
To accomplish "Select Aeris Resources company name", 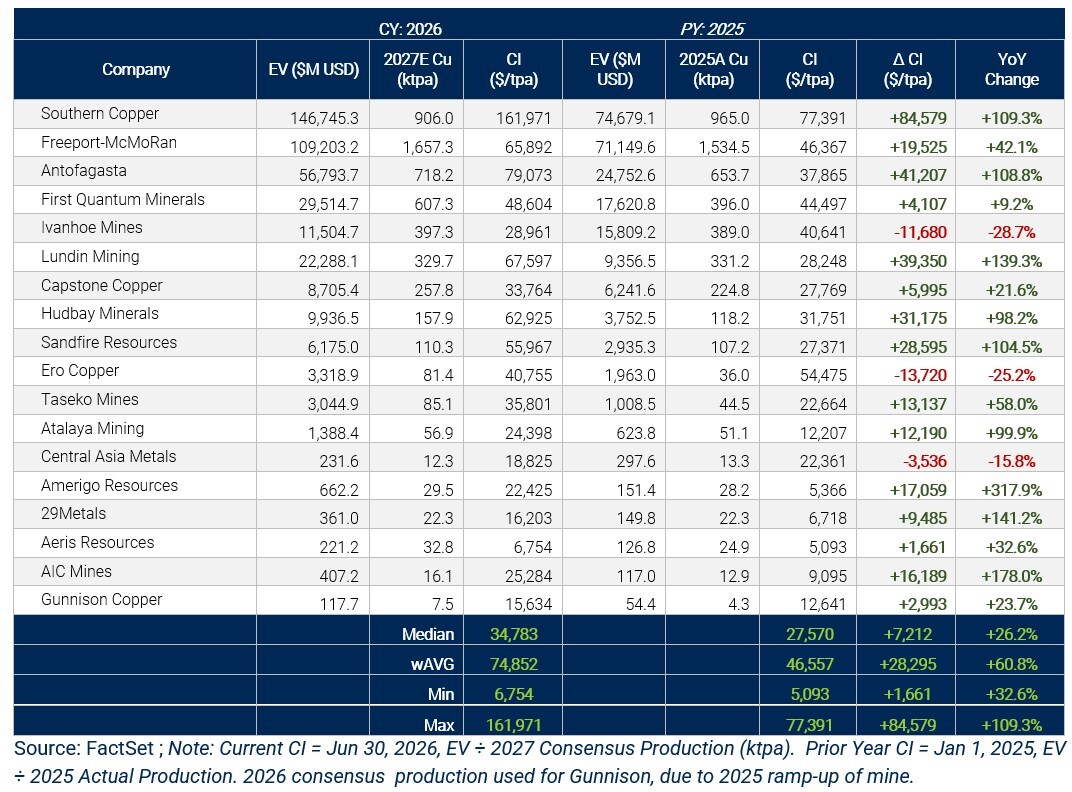I will coord(98,542).
